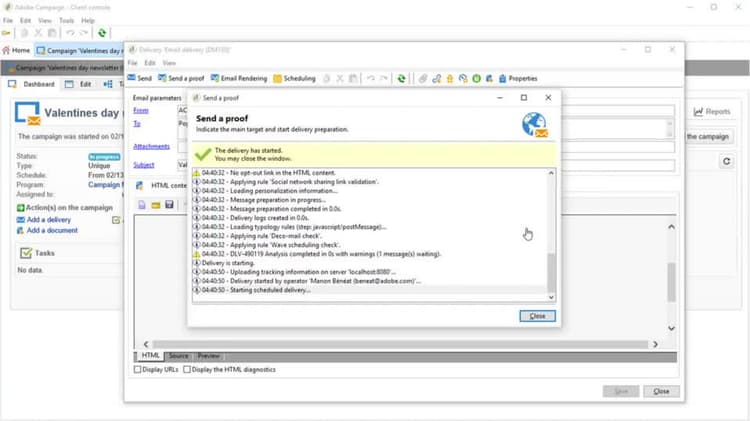Click redo arrow in delivery window toolbar
The width and height of the screenshot is (750, 421).
pyautogui.click(x=384, y=78)
